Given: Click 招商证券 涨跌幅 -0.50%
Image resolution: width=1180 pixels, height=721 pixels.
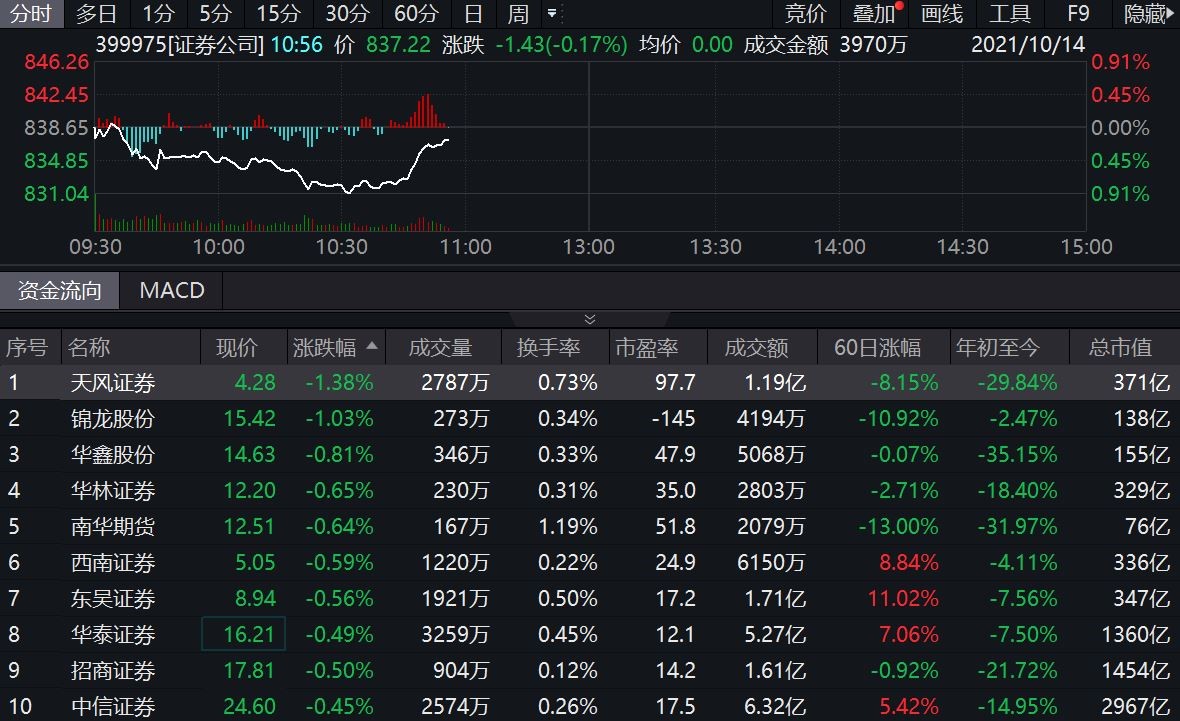Looking at the screenshot, I should tap(339, 671).
